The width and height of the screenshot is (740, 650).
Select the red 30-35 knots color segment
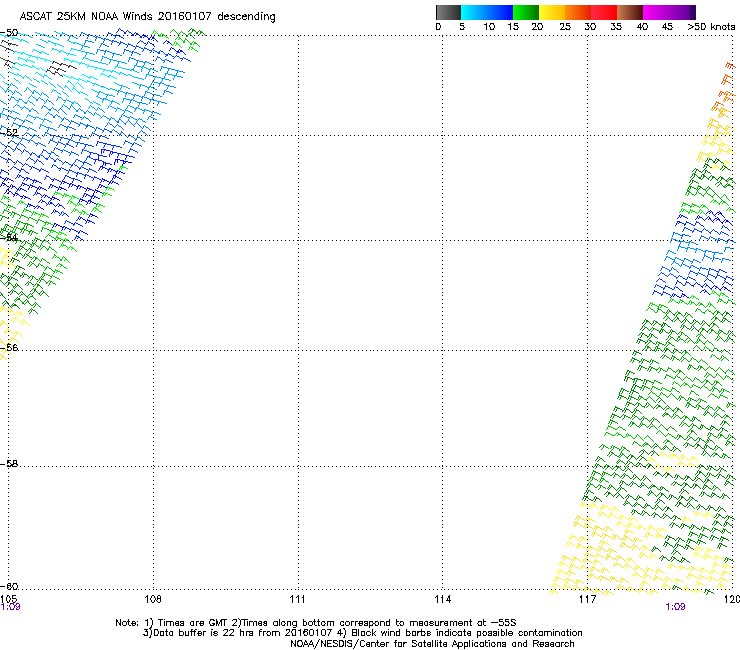point(604,12)
